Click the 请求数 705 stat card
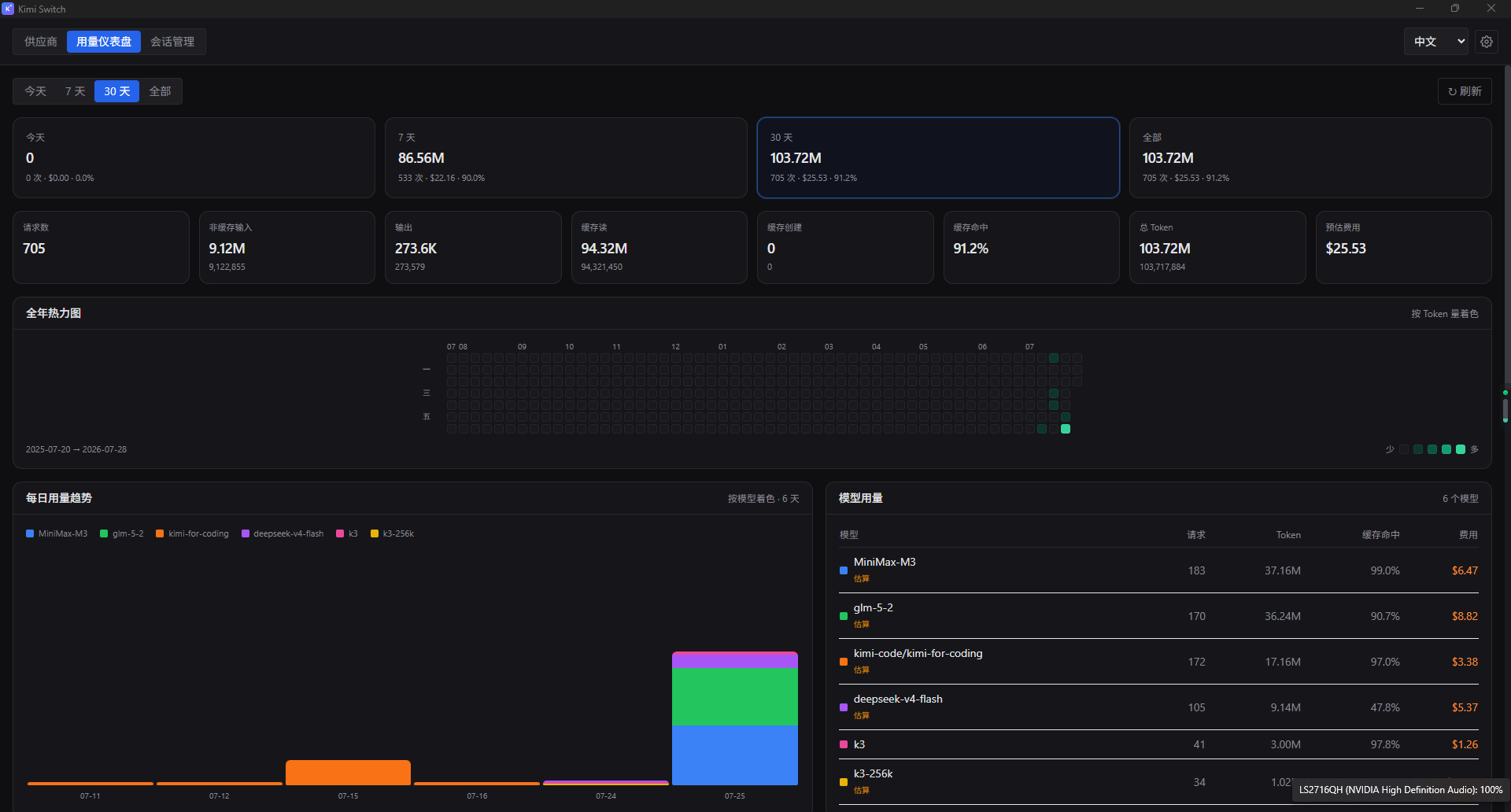 point(101,247)
